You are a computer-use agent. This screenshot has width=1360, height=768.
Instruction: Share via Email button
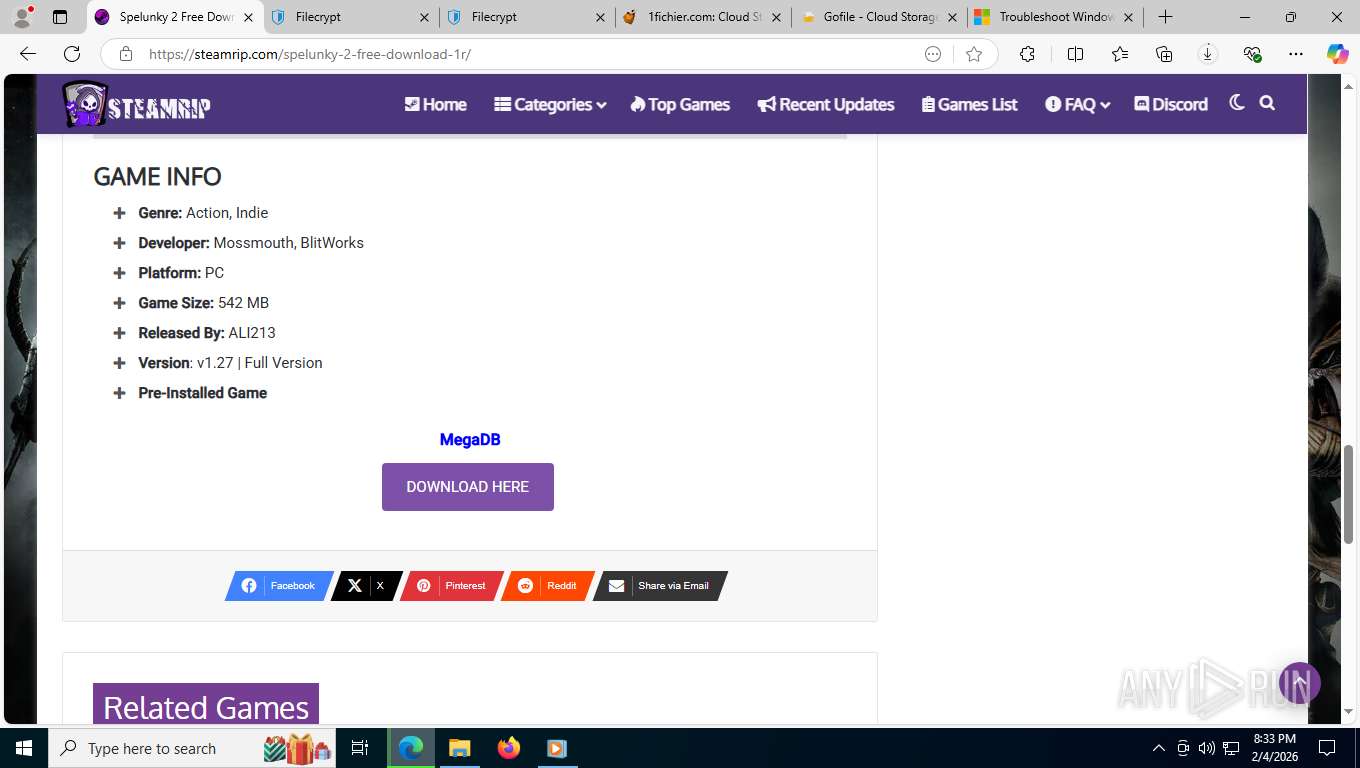(660, 586)
